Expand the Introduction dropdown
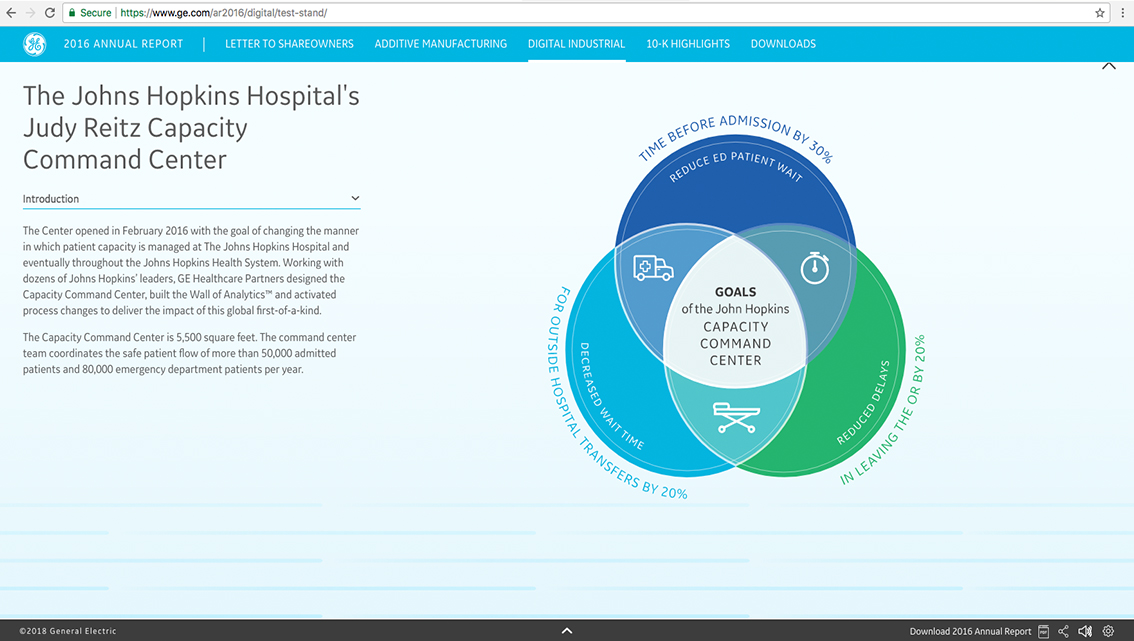 191,198
